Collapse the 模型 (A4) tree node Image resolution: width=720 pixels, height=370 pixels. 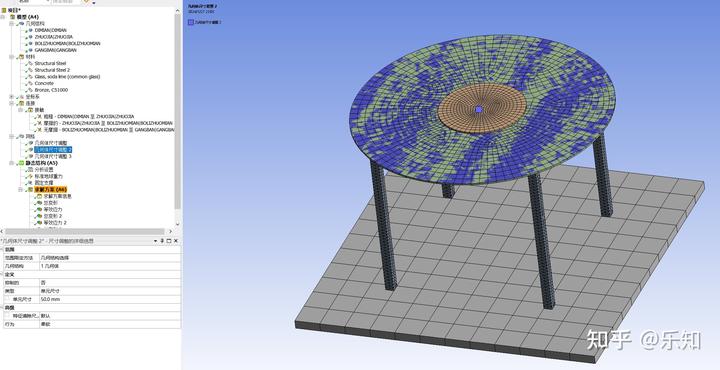click(x=4, y=17)
